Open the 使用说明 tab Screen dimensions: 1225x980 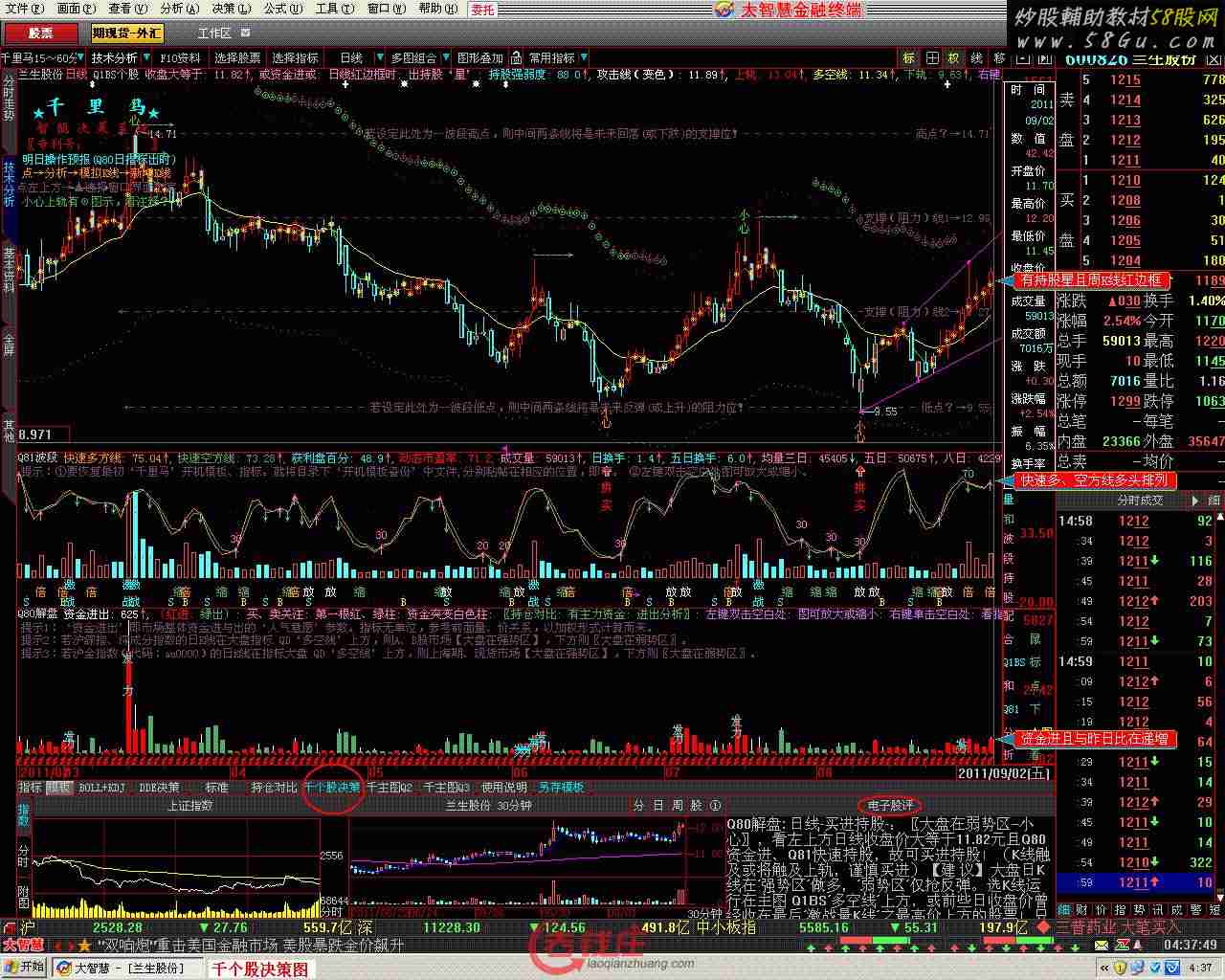click(504, 788)
